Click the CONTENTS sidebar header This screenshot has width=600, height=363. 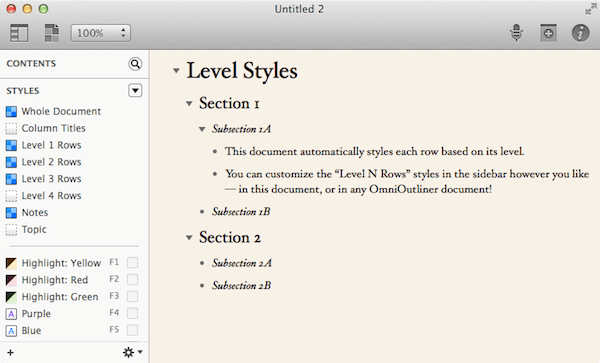(x=31, y=63)
